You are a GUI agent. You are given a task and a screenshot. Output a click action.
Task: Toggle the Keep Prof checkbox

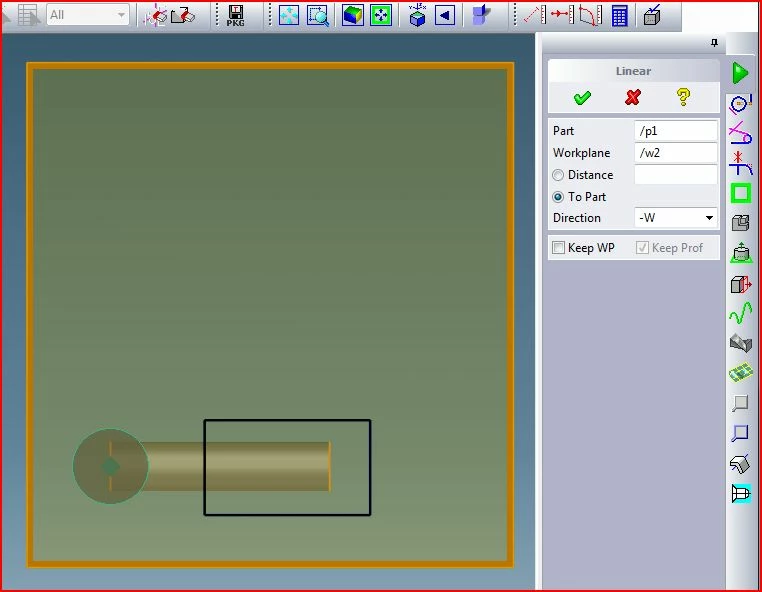pos(642,248)
